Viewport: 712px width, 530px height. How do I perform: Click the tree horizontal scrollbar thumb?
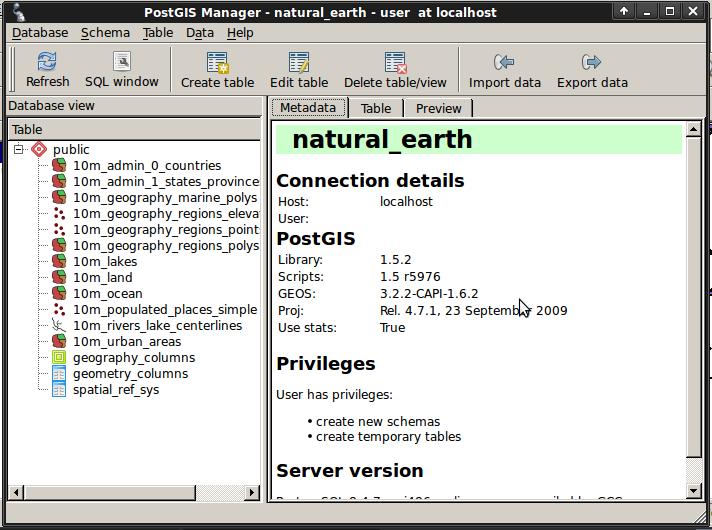tap(110, 492)
